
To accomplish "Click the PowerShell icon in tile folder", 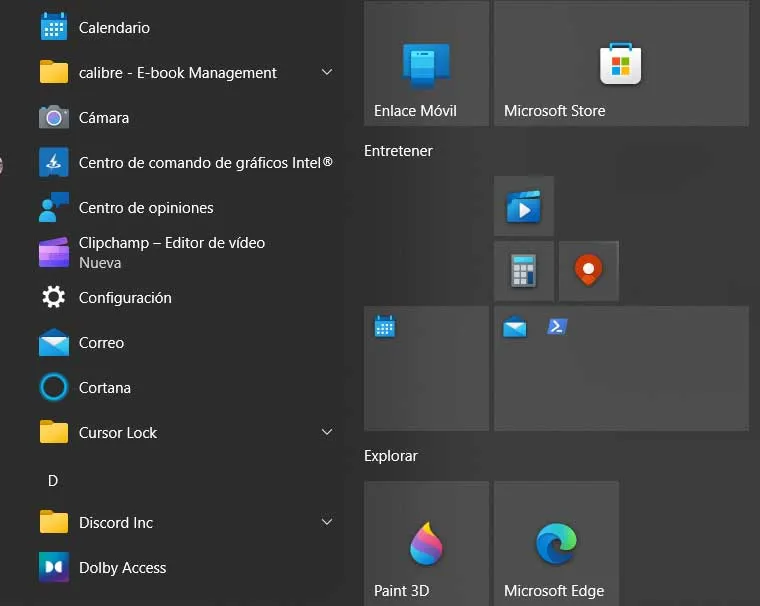I will [x=557, y=326].
